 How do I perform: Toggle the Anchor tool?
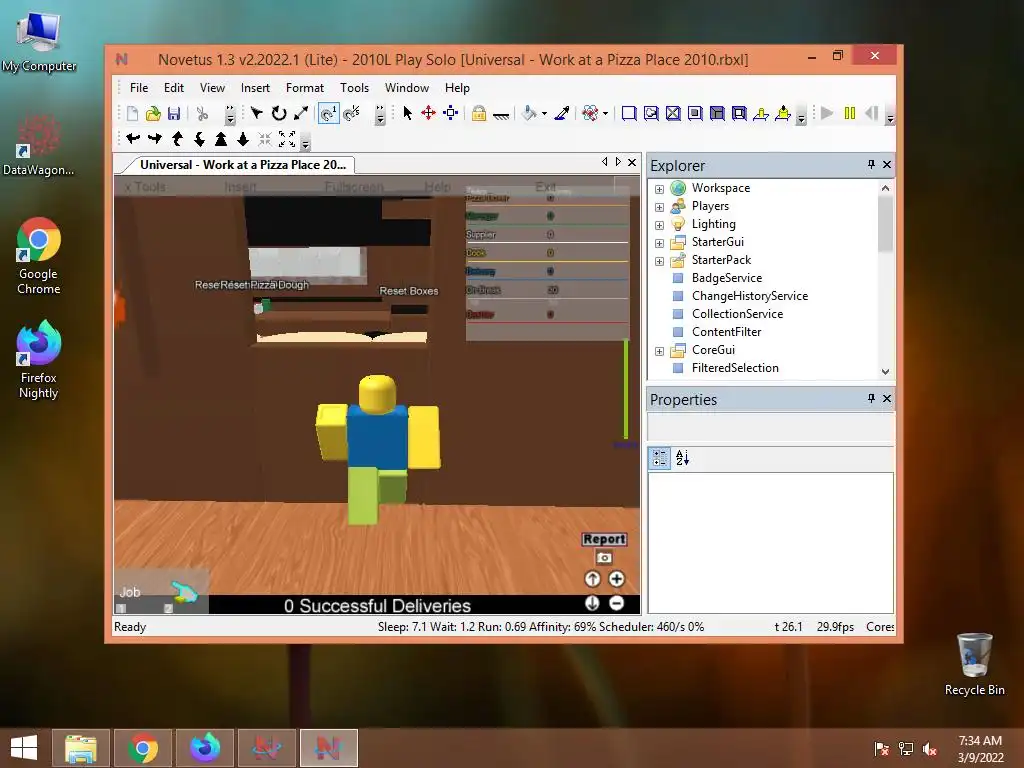coord(501,115)
